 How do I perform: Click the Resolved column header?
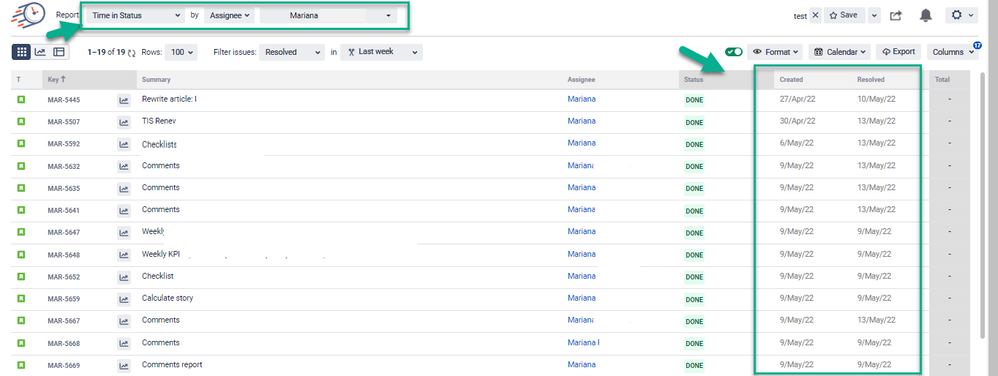pyautogui.click(x=870, y=80)
